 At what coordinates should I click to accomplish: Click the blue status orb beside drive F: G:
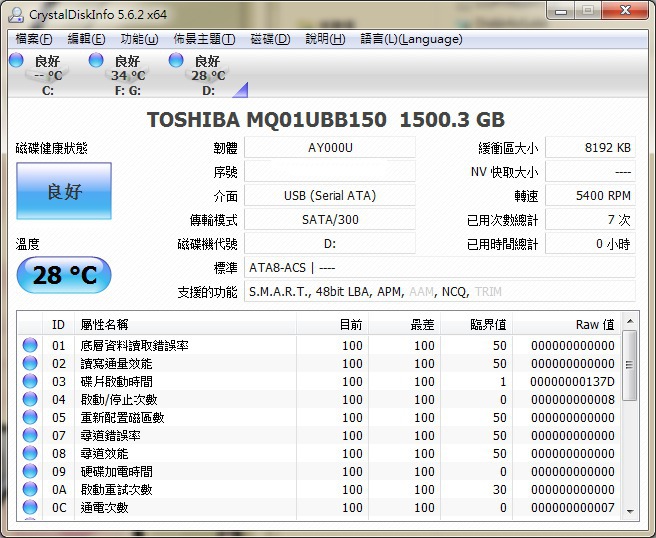click(x=96, y=60)
